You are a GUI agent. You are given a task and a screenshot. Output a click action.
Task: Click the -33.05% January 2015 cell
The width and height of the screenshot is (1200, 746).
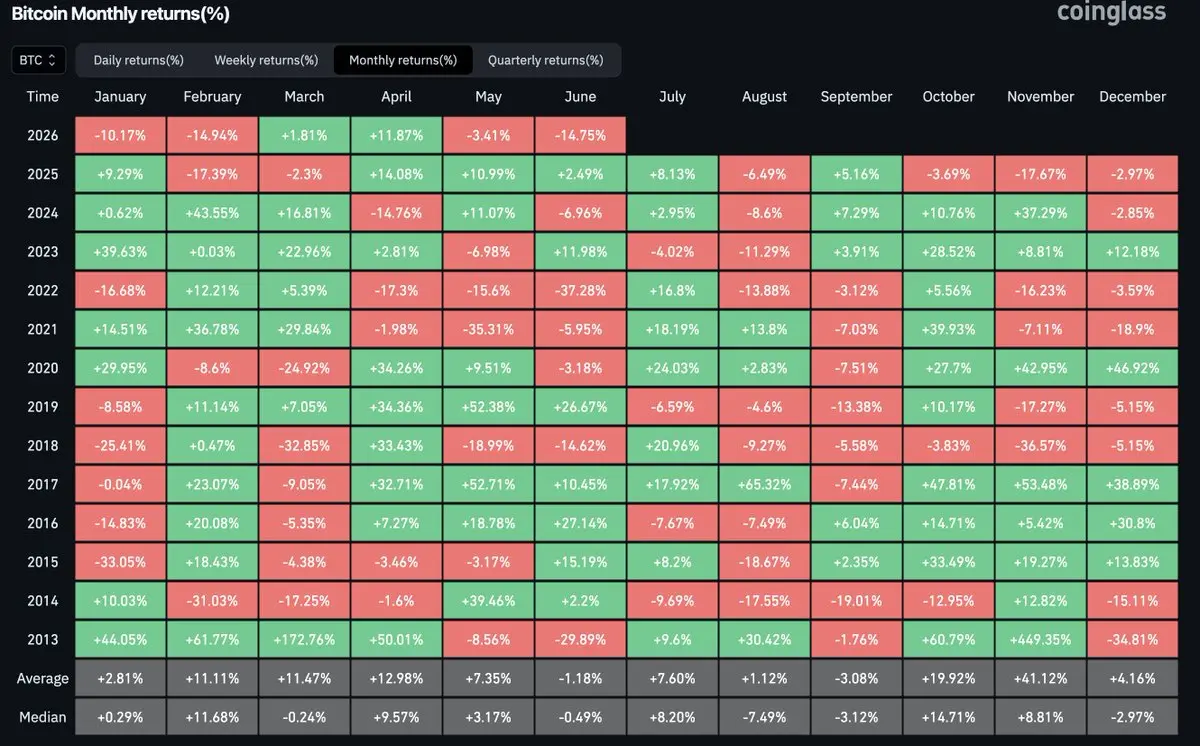(120, 562)
